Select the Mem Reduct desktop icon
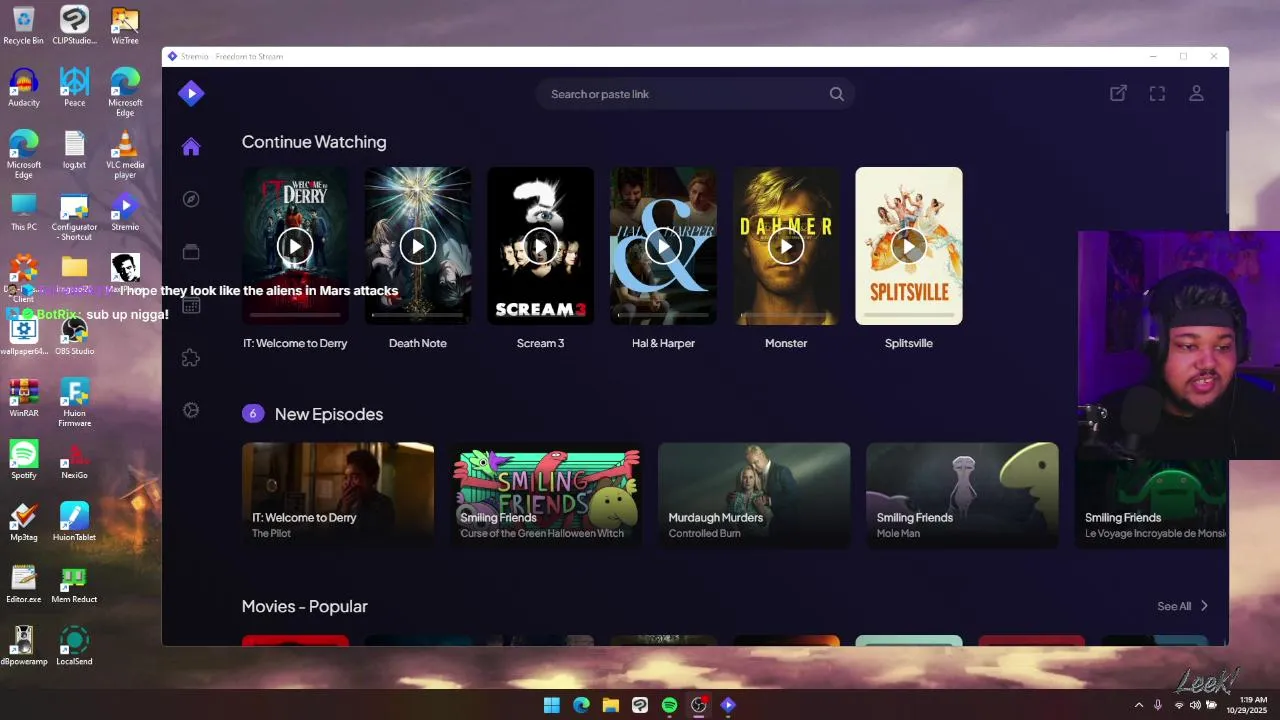This screenshot has width=1280, height=720. click(74, 583)
